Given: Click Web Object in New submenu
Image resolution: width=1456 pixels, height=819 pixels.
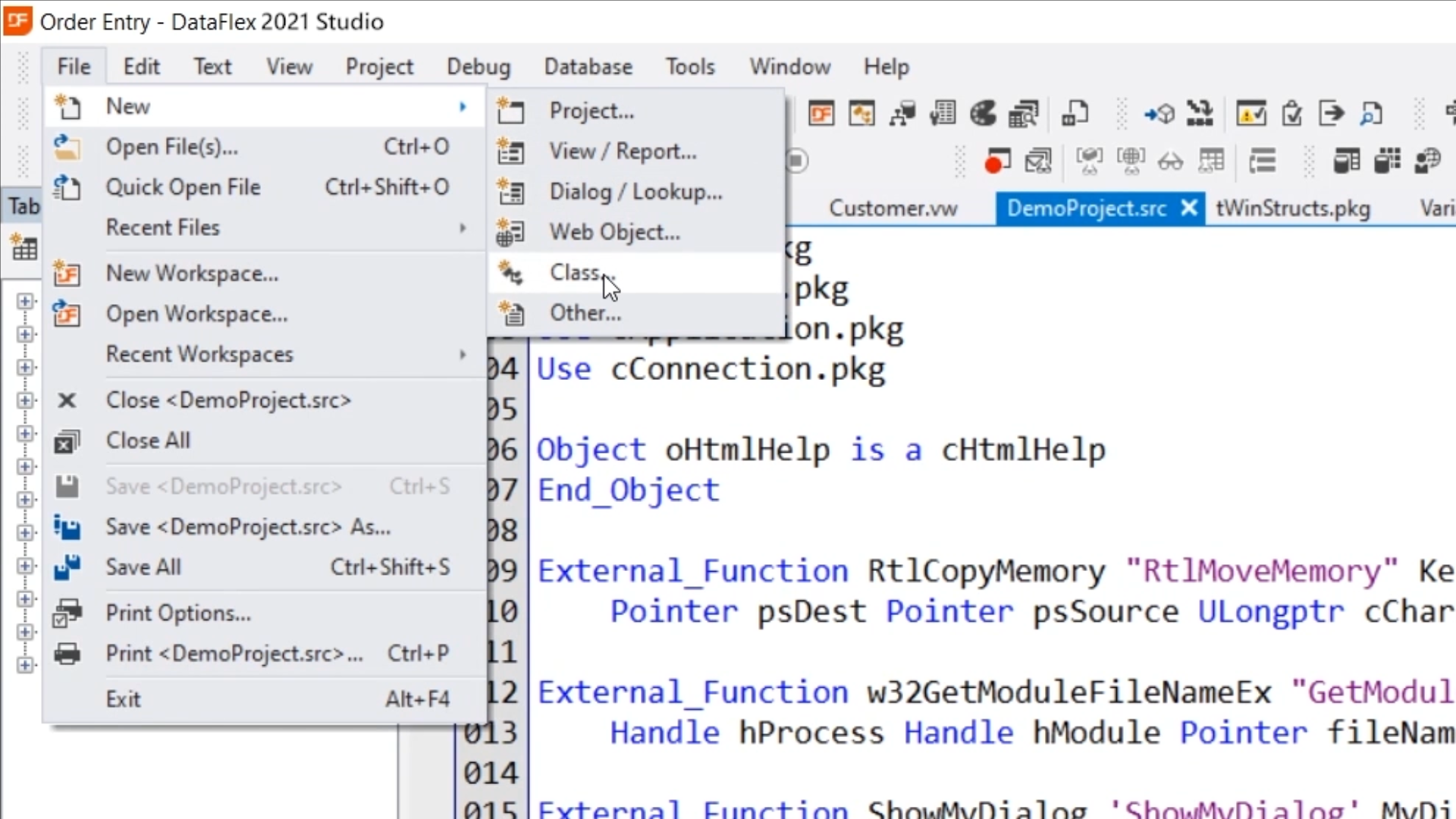Looking at the screenshot, I should (x=614, y=232).
